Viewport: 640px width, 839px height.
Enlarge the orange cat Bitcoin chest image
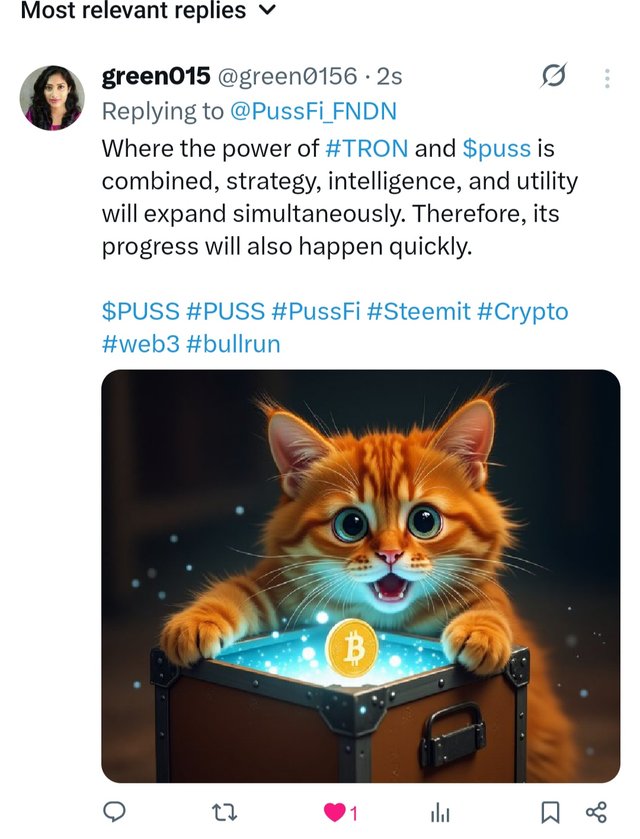coord(360,575)
